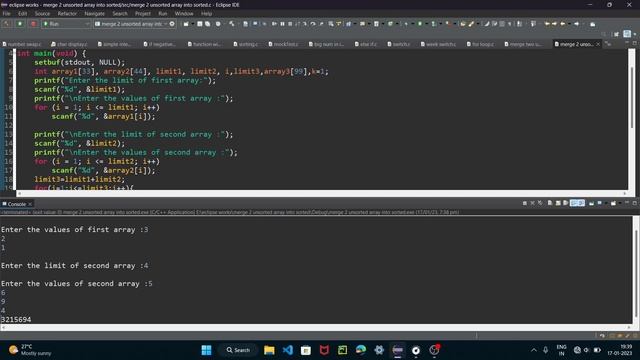Click the console Terminate icon
The image size is (640, 360).
click(524, 203)
